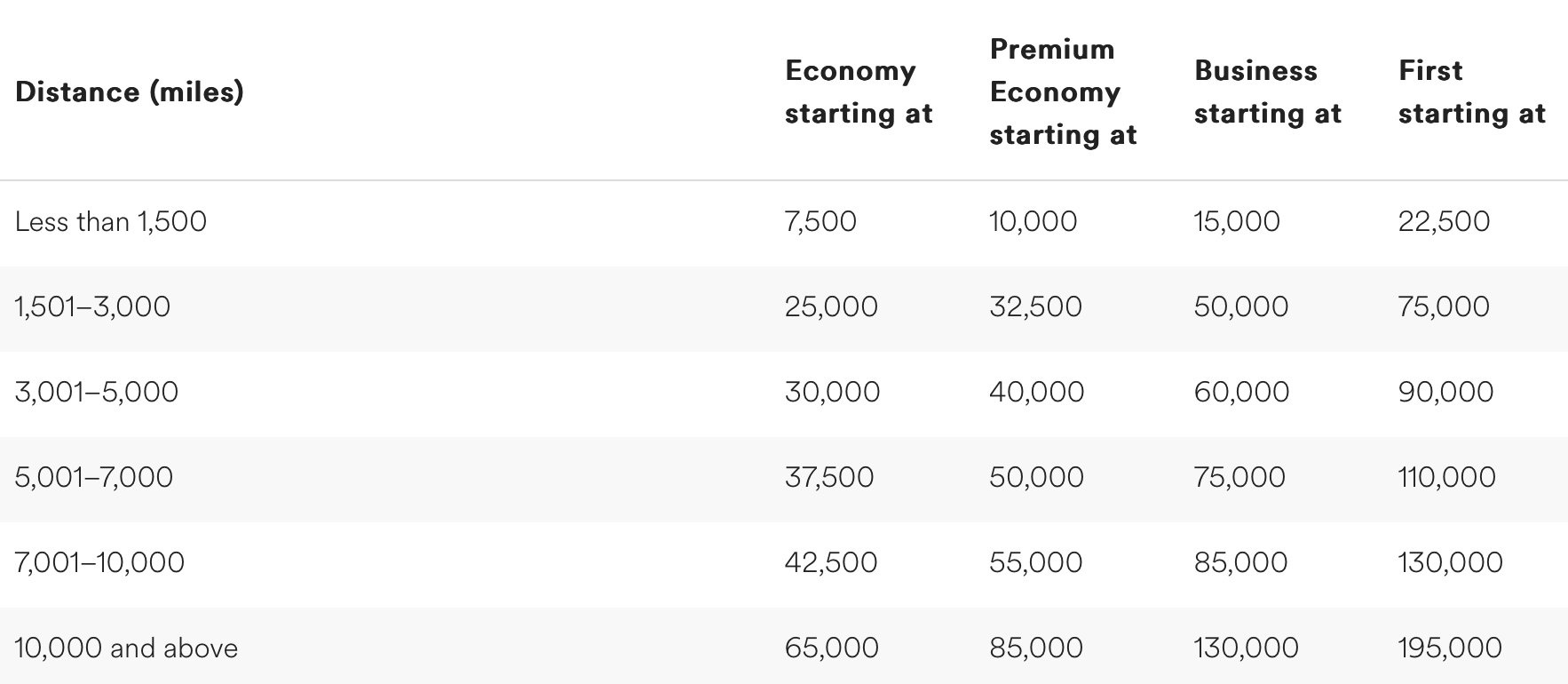Click the Premium Economy starting at header
Image resolution: width=1568 pixels, height=684 pixels.
click(x=1063, y=91)
